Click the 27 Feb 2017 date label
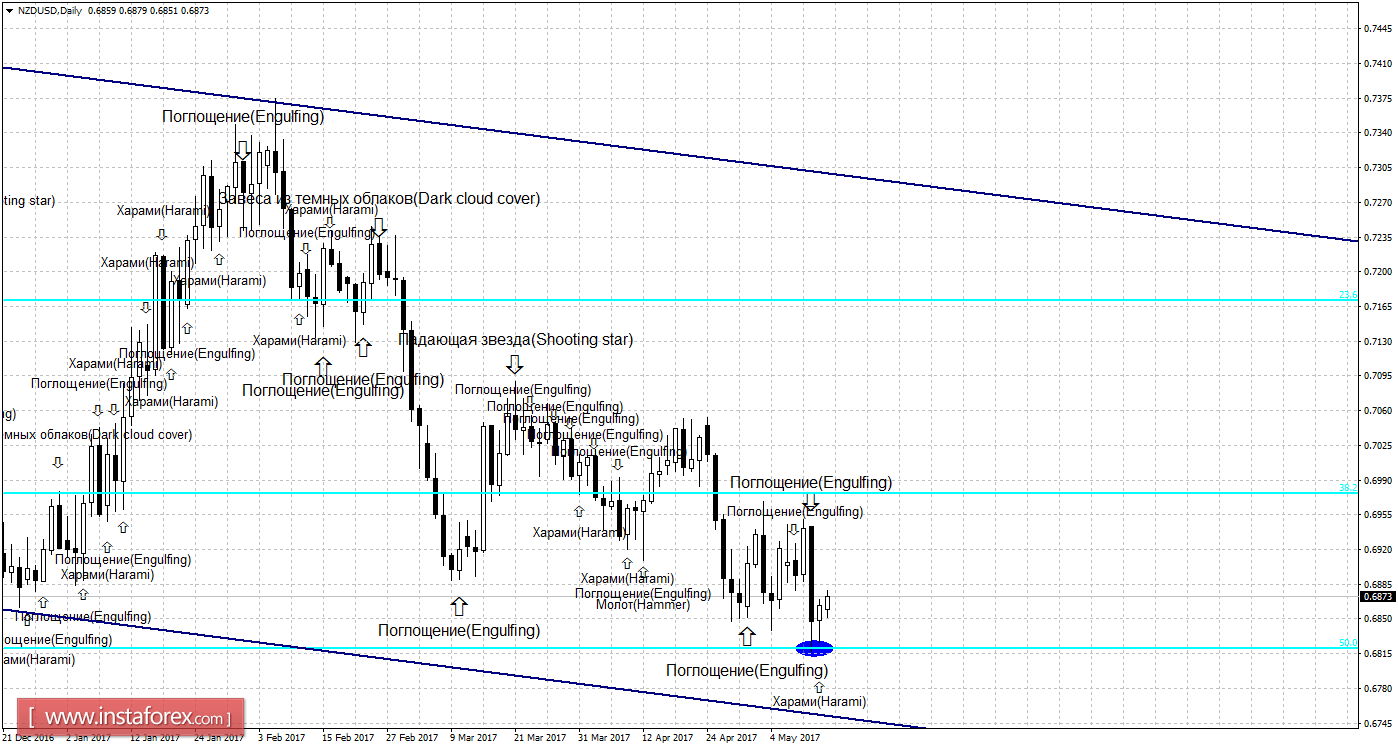Screen dimensions: 1398x749 click(412, 738)
